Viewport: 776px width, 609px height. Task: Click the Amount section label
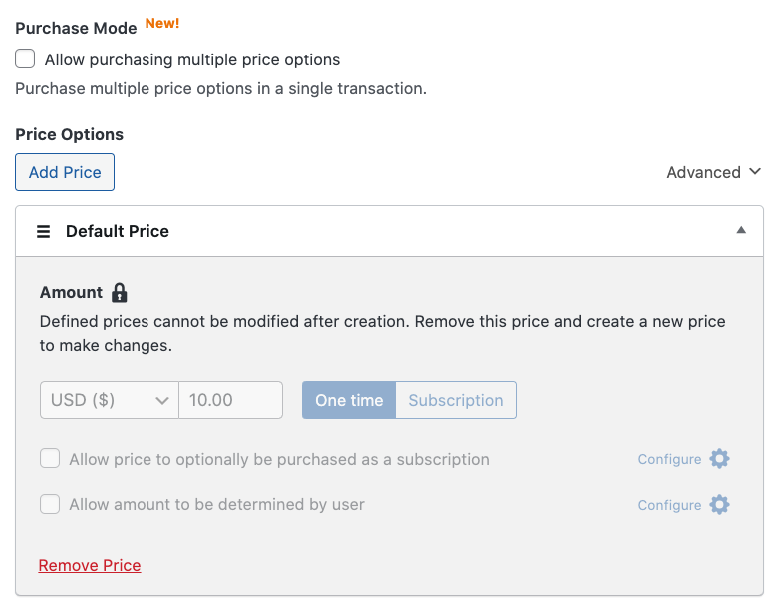point(71,293)
